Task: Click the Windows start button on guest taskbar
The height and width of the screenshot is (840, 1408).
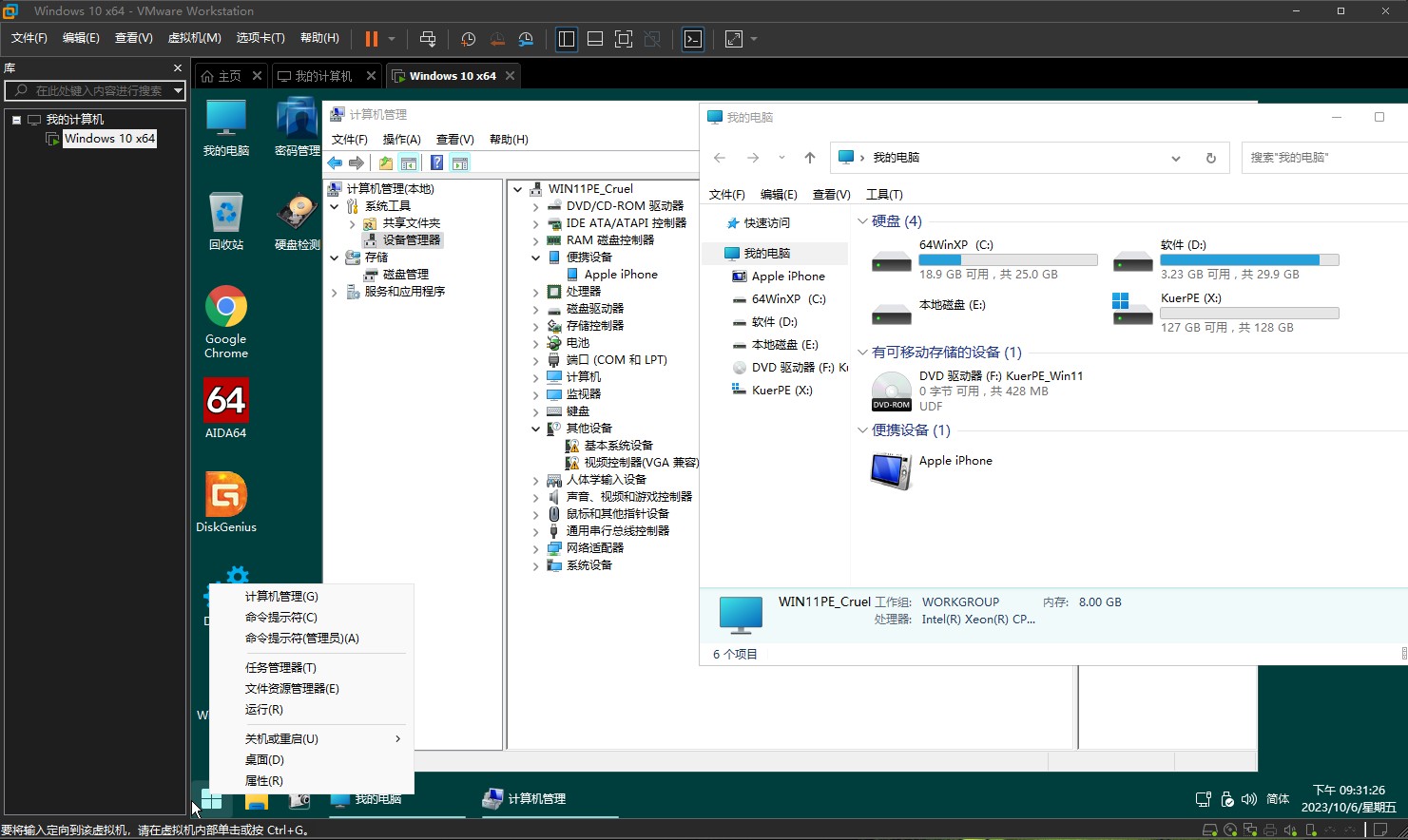Action: (211, 800)
